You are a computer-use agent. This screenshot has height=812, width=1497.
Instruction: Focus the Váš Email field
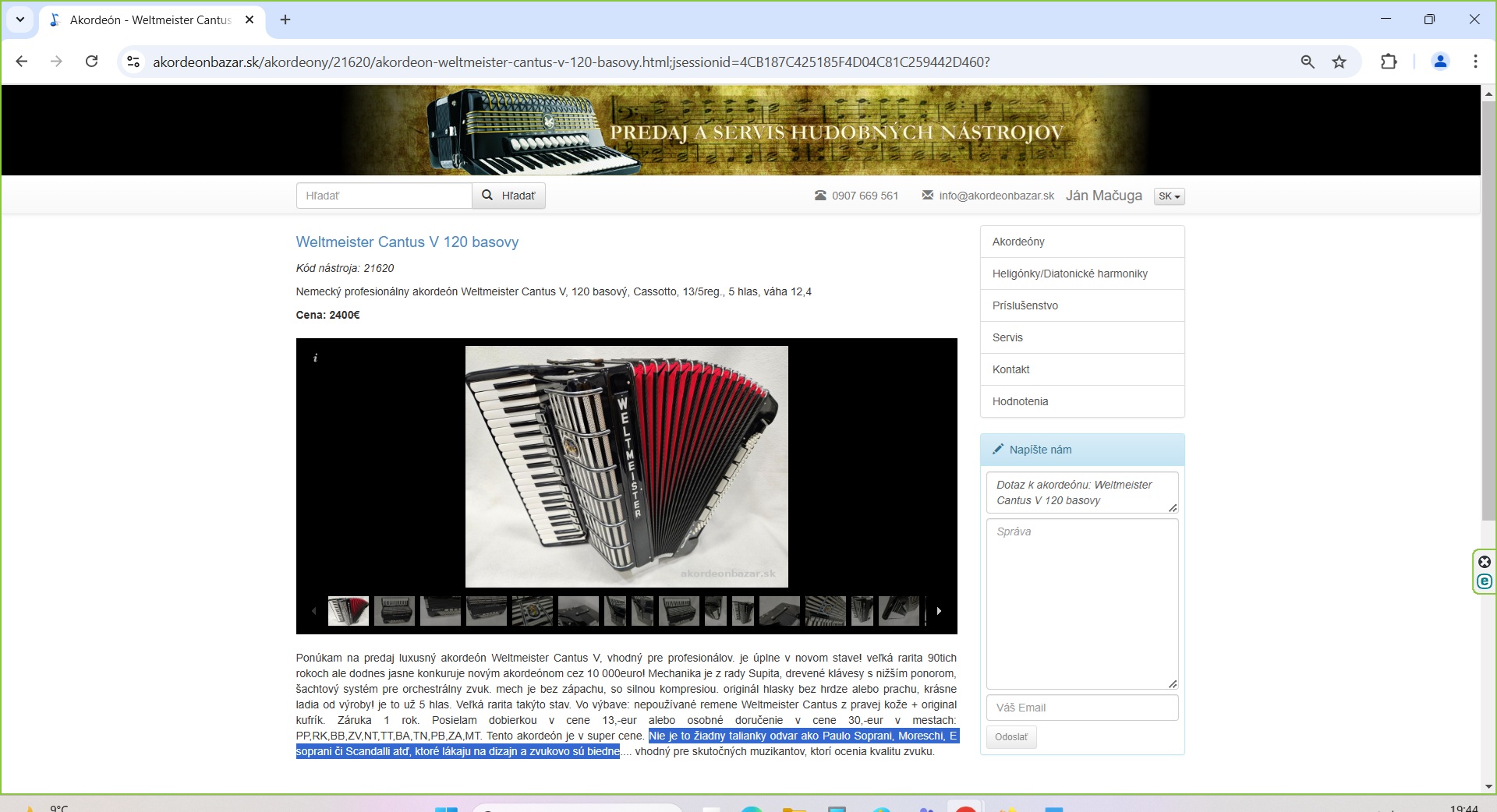(x=1082, y=708)
